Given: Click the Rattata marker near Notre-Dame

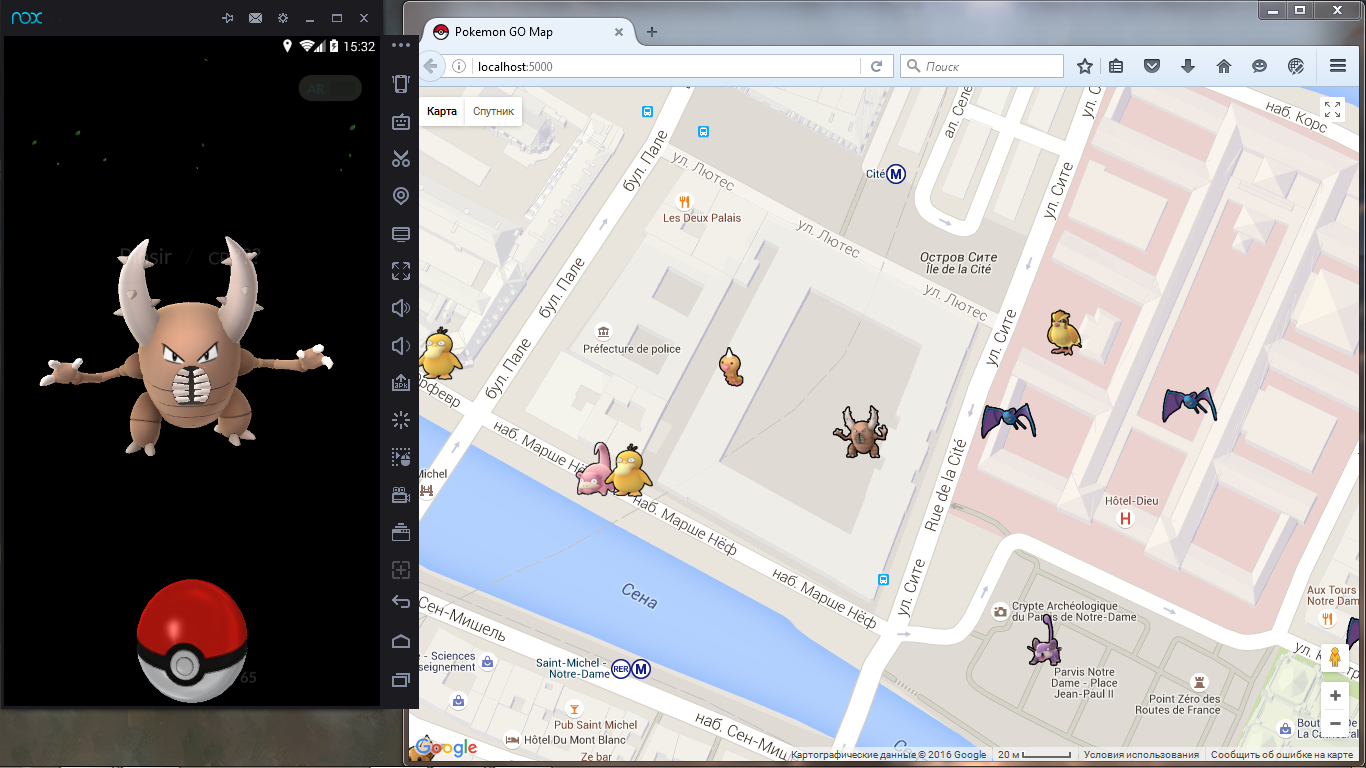Looking at the screenshot, I should click(x=1045, y=640).
